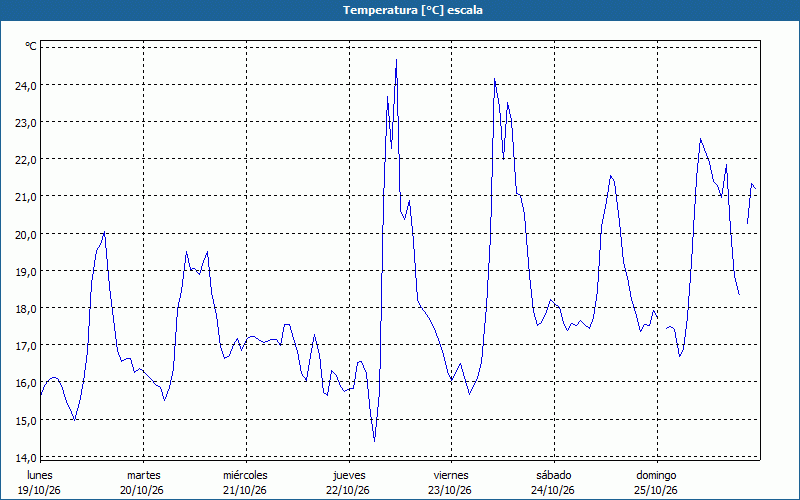Select the 18,0 y-axis value
Screen dimensions: 800x500
click(x=26, y=309)
